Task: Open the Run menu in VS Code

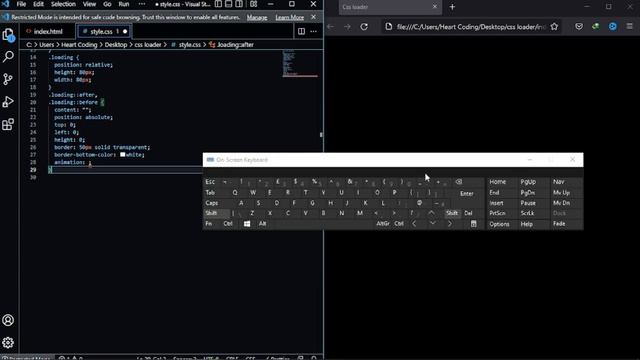Action: click(x=124, y=4)
